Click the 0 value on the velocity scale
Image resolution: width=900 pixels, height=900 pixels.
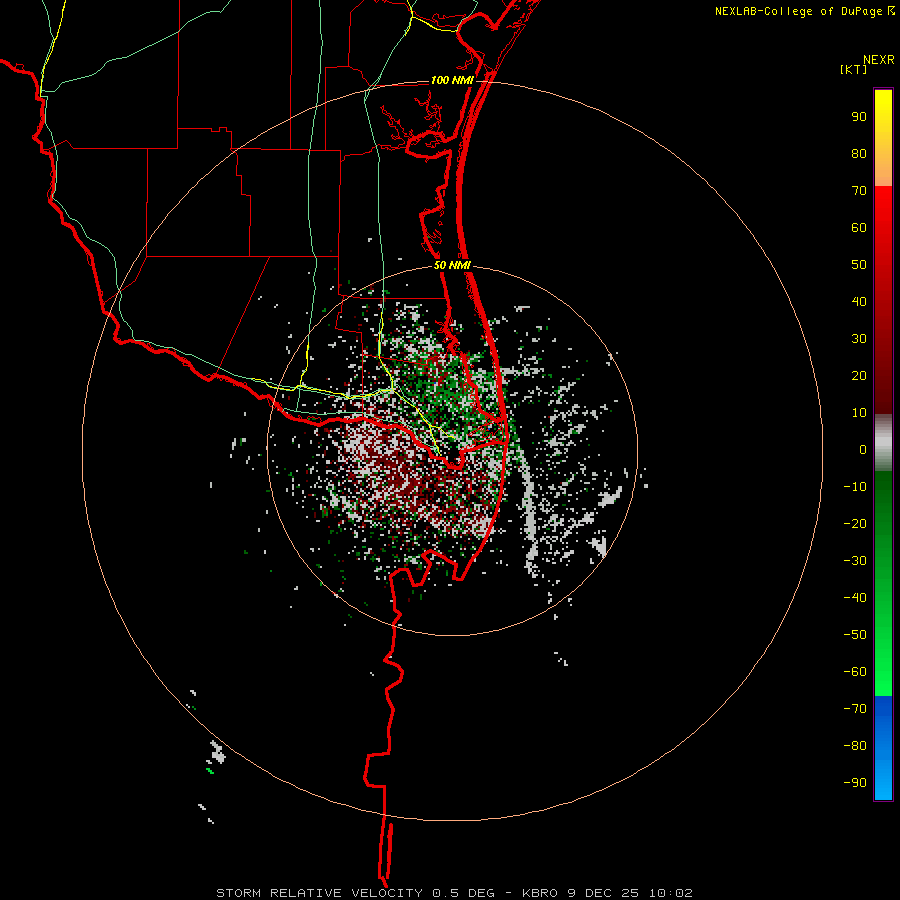coord(863,450)
